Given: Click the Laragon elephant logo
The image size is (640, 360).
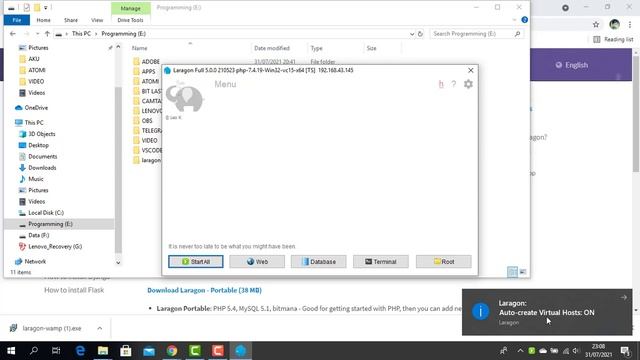Looking at the screenshot, I should pos(184,97).
